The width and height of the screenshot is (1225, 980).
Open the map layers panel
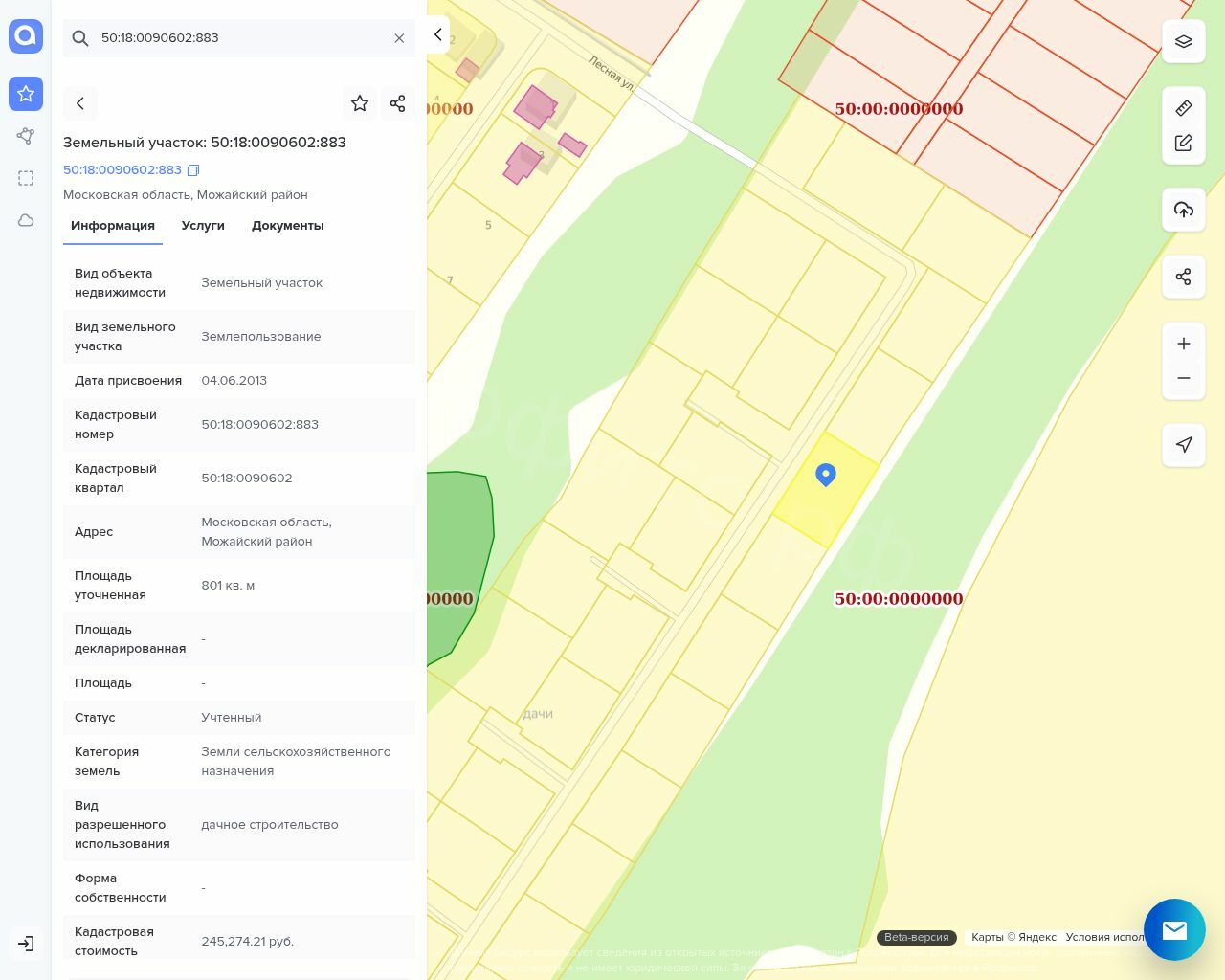(1184, 42)
